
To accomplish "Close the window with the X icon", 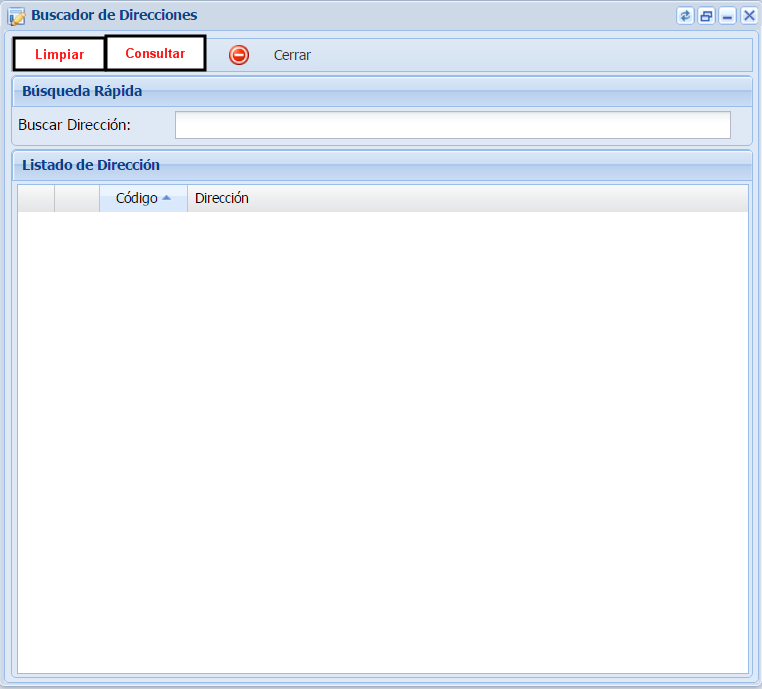I will (x=749, y=16).
